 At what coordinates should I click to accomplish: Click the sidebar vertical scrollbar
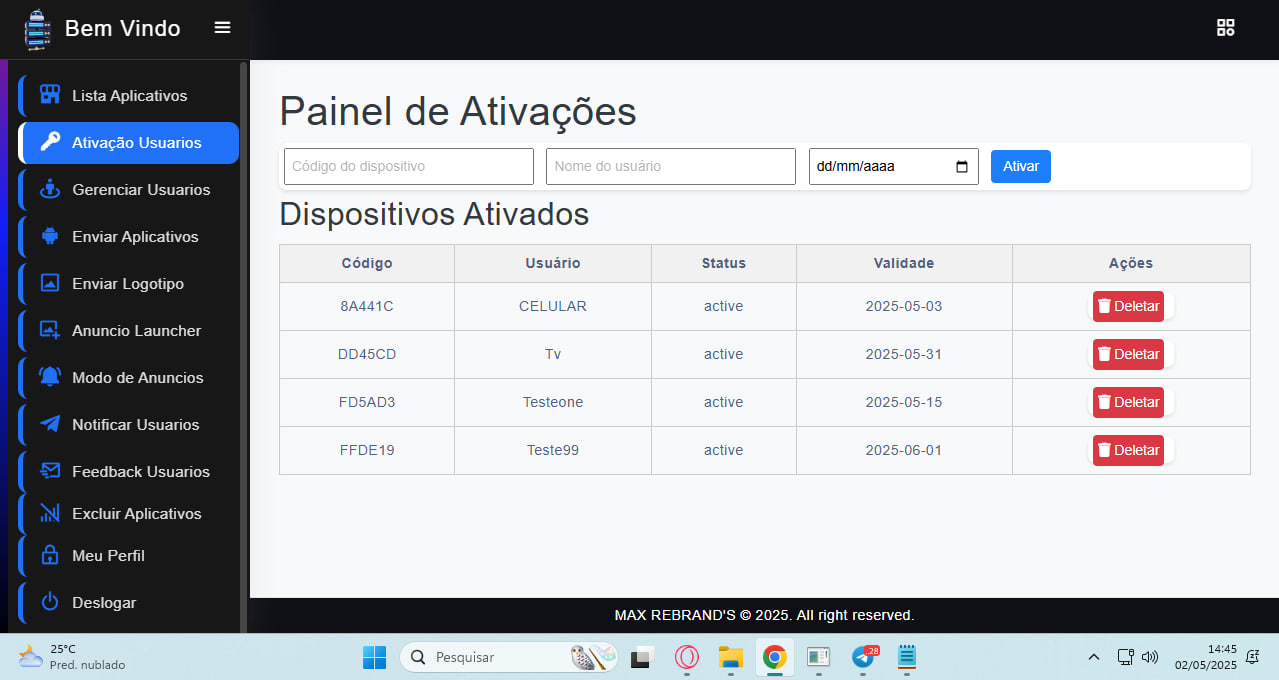coord(243,340)
